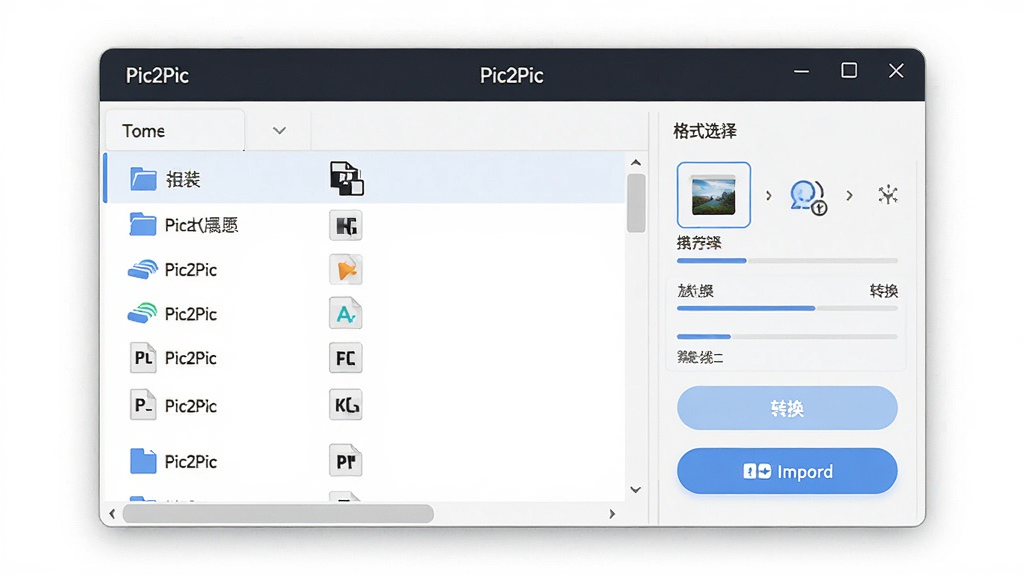Select the blue stacked layers Pic2Pic icon
This screenshot has height=576, width=1024.
pyautogui.click(x=142, y=269)
